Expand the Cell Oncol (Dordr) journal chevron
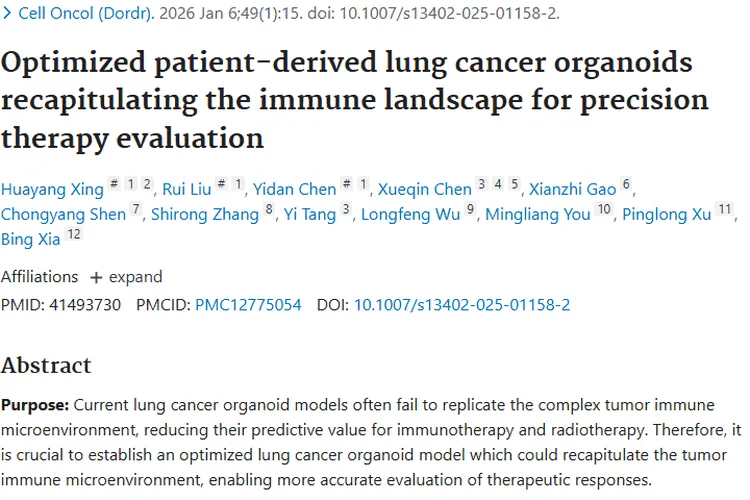 [8, 15]
